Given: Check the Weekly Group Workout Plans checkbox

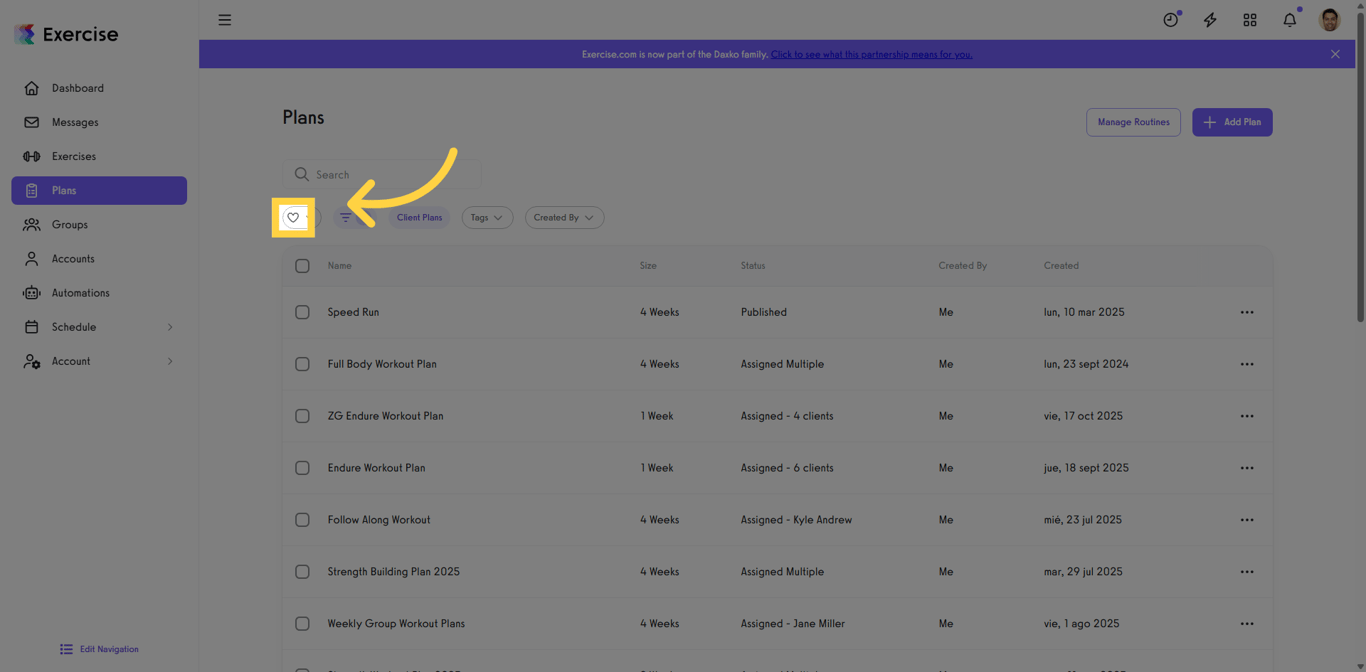Looking at the screenshot, I should click(302, 624).
